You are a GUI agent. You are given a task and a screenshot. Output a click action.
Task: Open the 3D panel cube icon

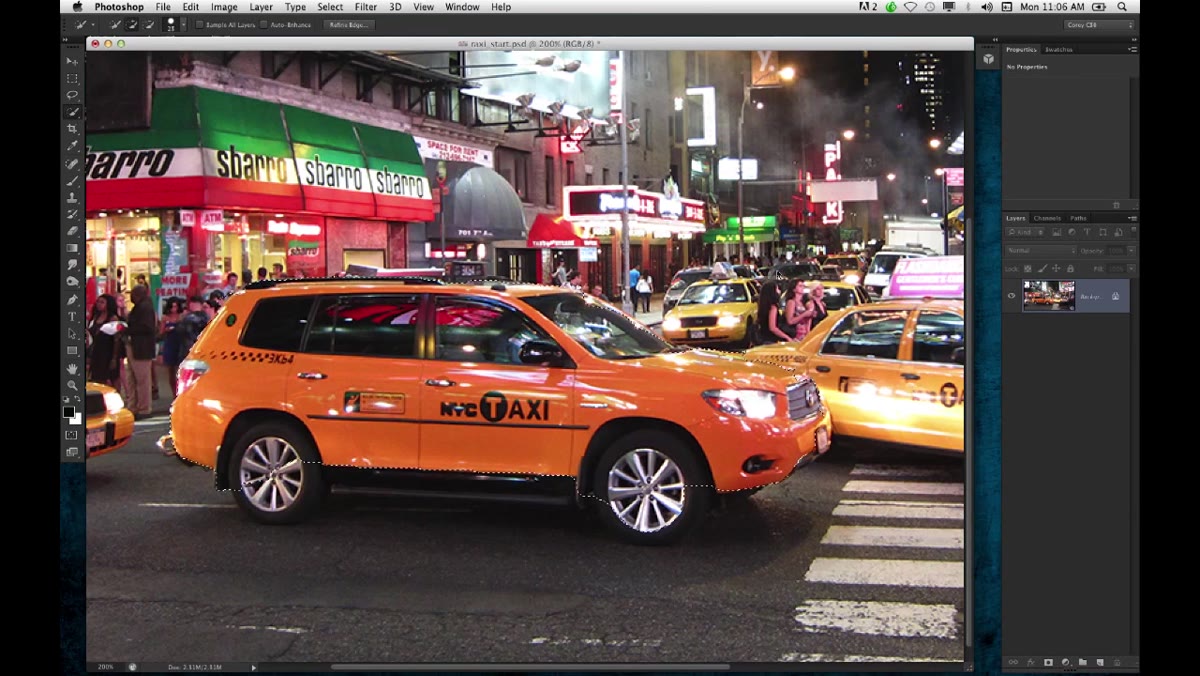coord(988,59)
